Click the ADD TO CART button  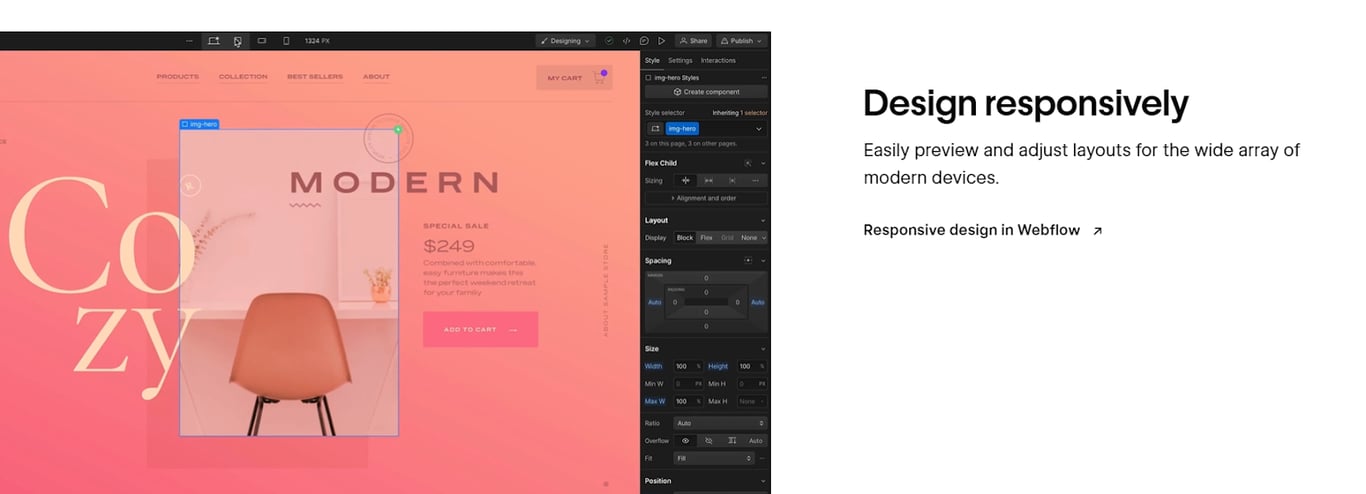click(x=480, y=329)
